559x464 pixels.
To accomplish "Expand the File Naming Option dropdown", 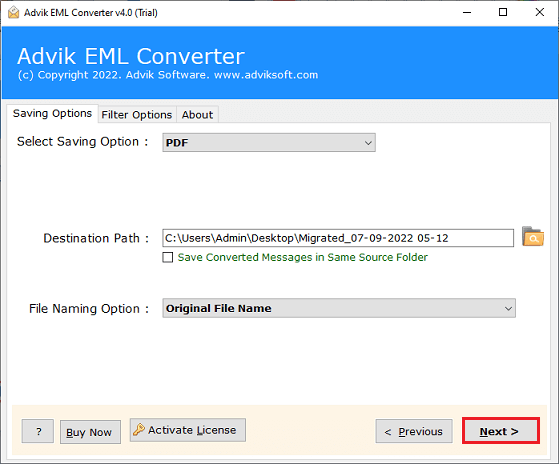I will 339,308.
